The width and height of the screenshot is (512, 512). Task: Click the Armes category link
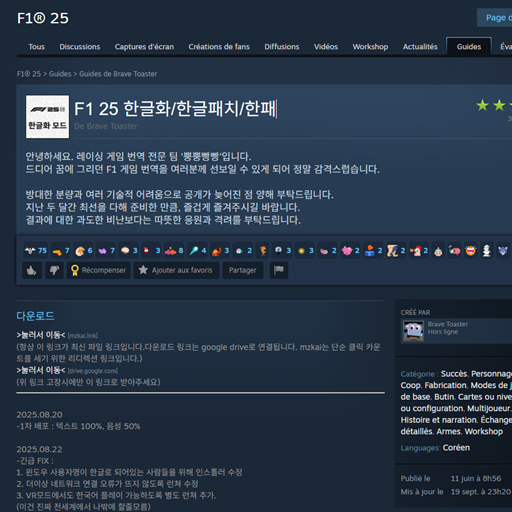448,431
